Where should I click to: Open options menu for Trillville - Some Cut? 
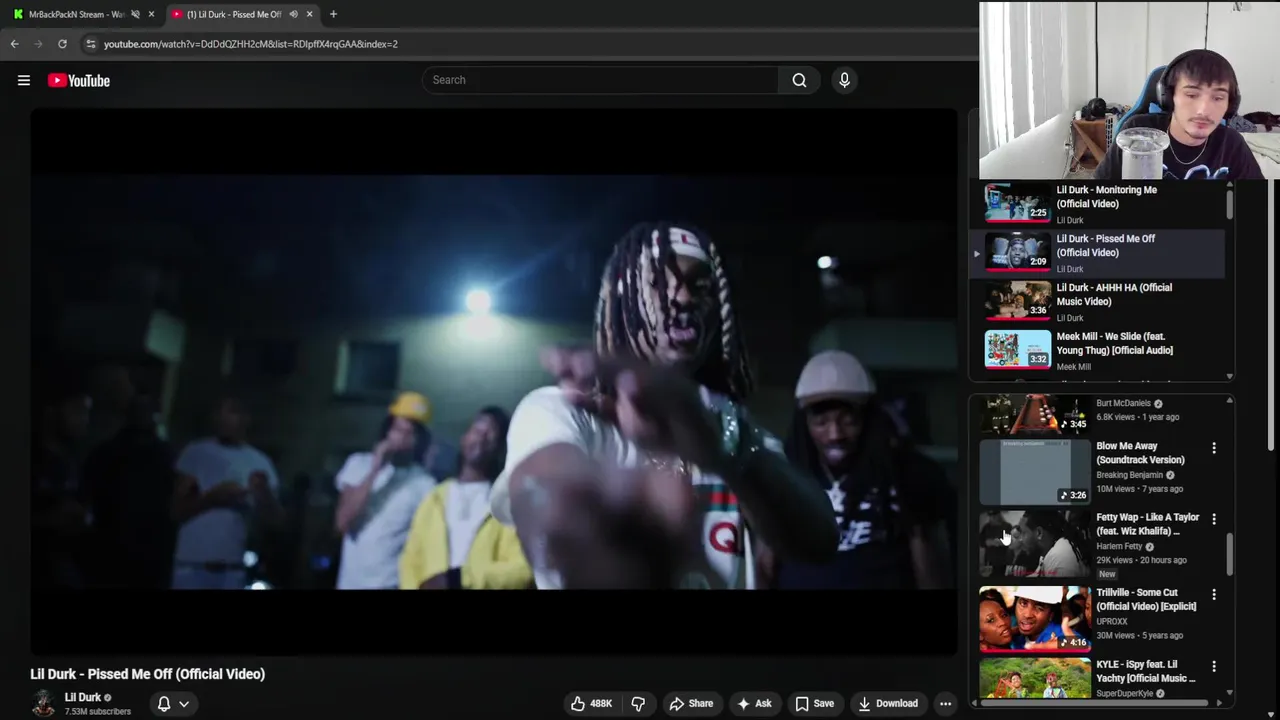coord(1214,594)
